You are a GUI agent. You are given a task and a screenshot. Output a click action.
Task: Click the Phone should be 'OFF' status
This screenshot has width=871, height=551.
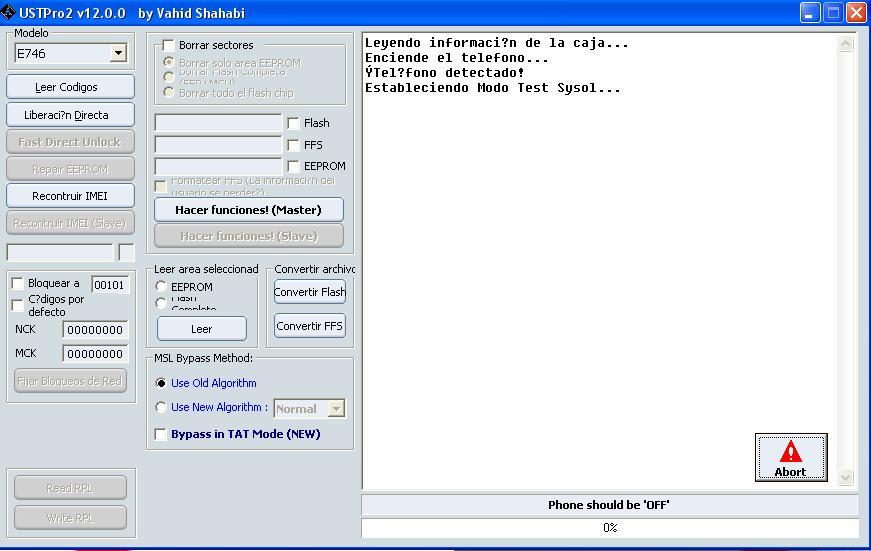[x=610, y=505]
